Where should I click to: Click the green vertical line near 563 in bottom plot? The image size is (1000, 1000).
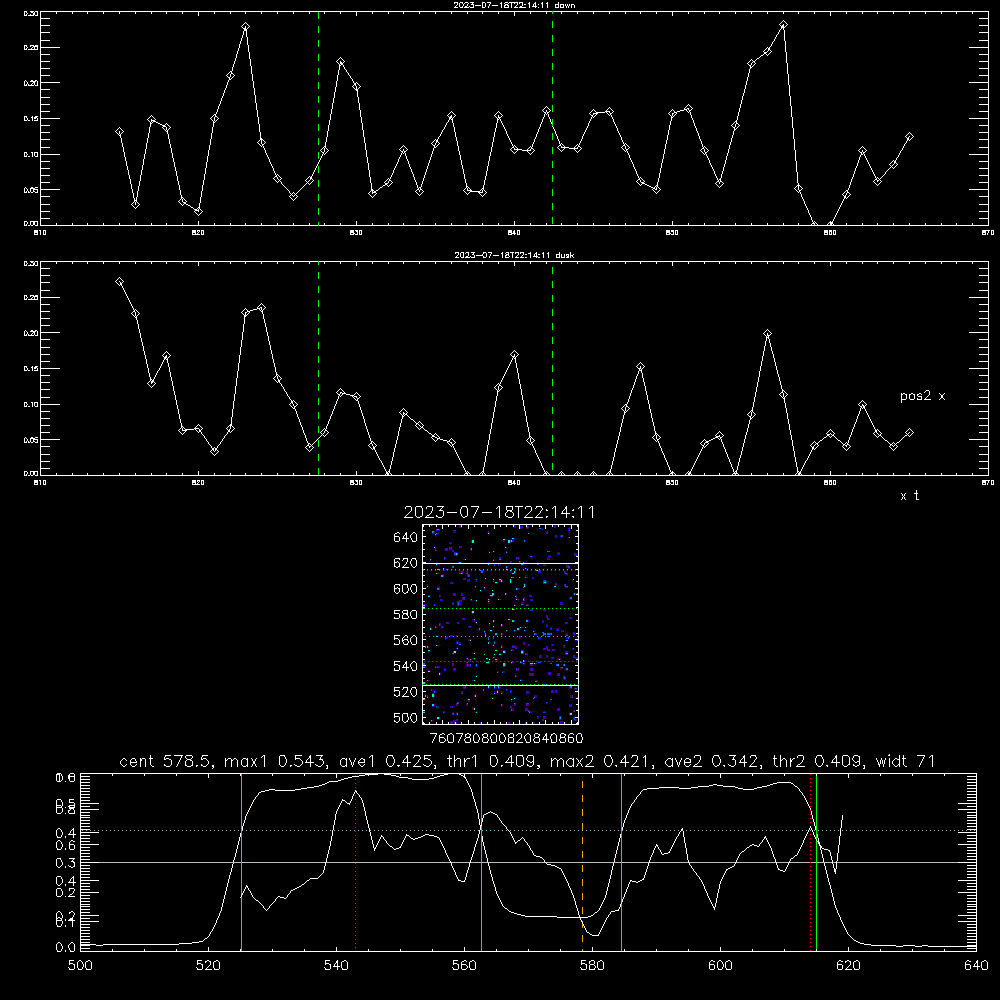[x=482, y=861]
